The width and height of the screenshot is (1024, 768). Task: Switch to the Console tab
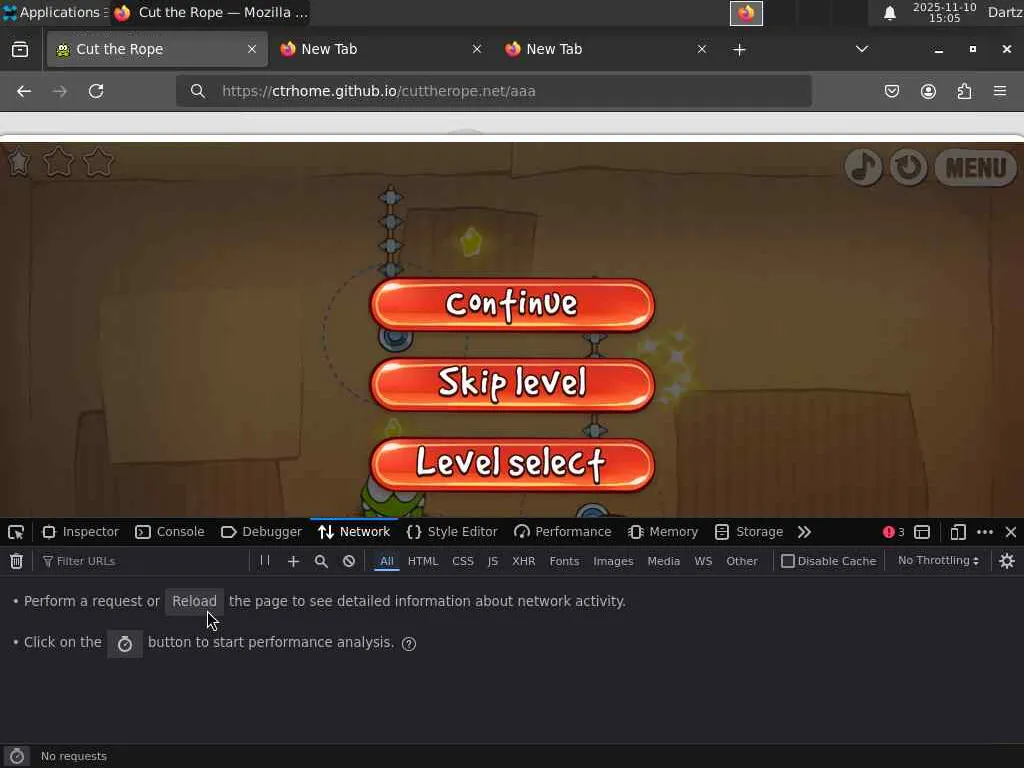pos(170,532)
